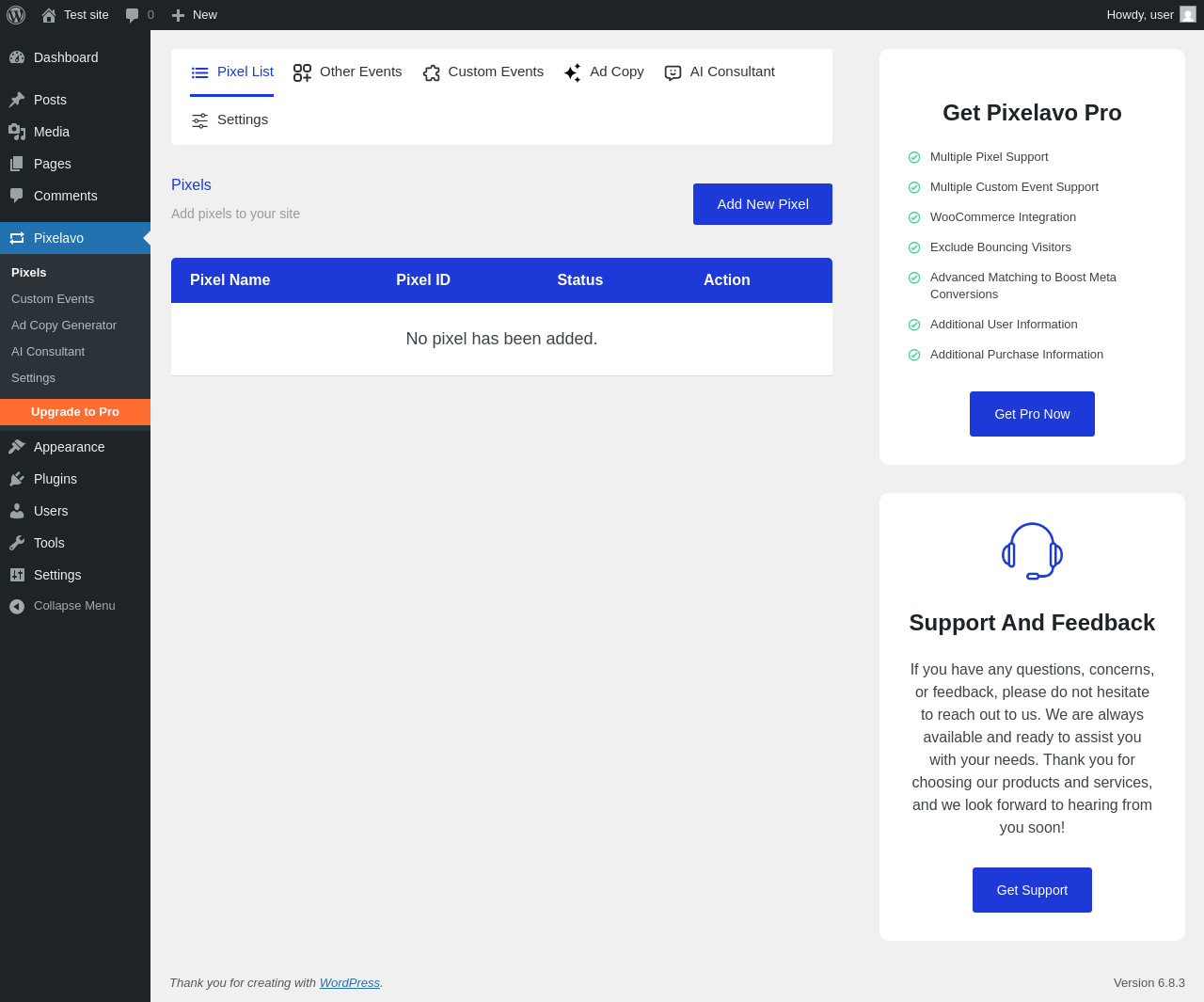This screenshot has height=1002, width=1204.
Task: Click 'Additional Purchase Information' feature text
Action: [1017, 355]
